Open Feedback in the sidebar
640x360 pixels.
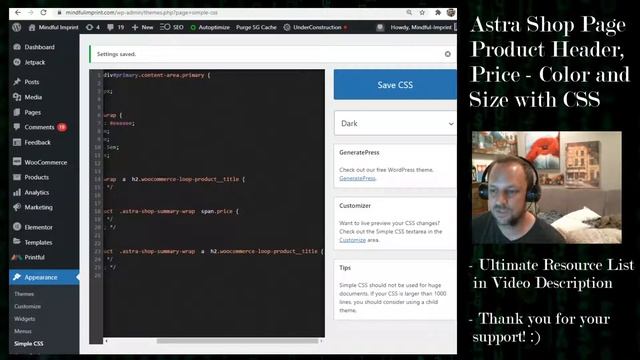pyautogui.click(x=37, y=142)
